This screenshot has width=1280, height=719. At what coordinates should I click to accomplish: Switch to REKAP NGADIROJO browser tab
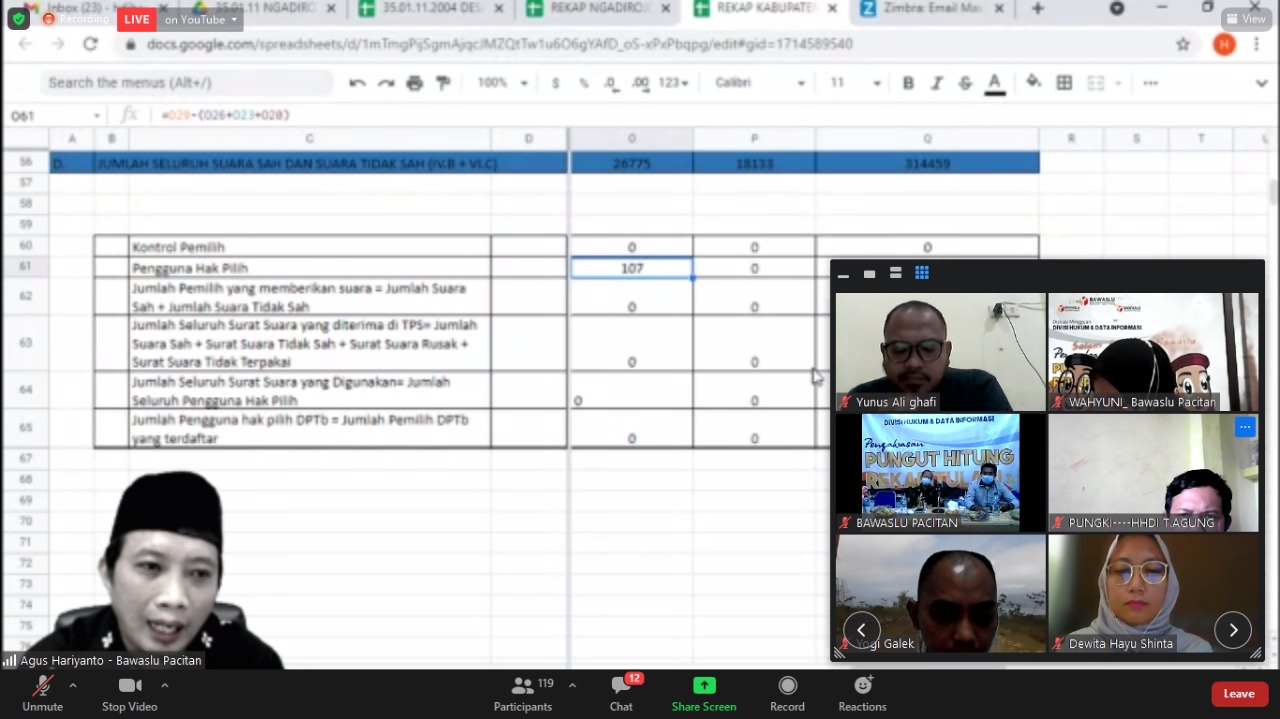point(600,9)
